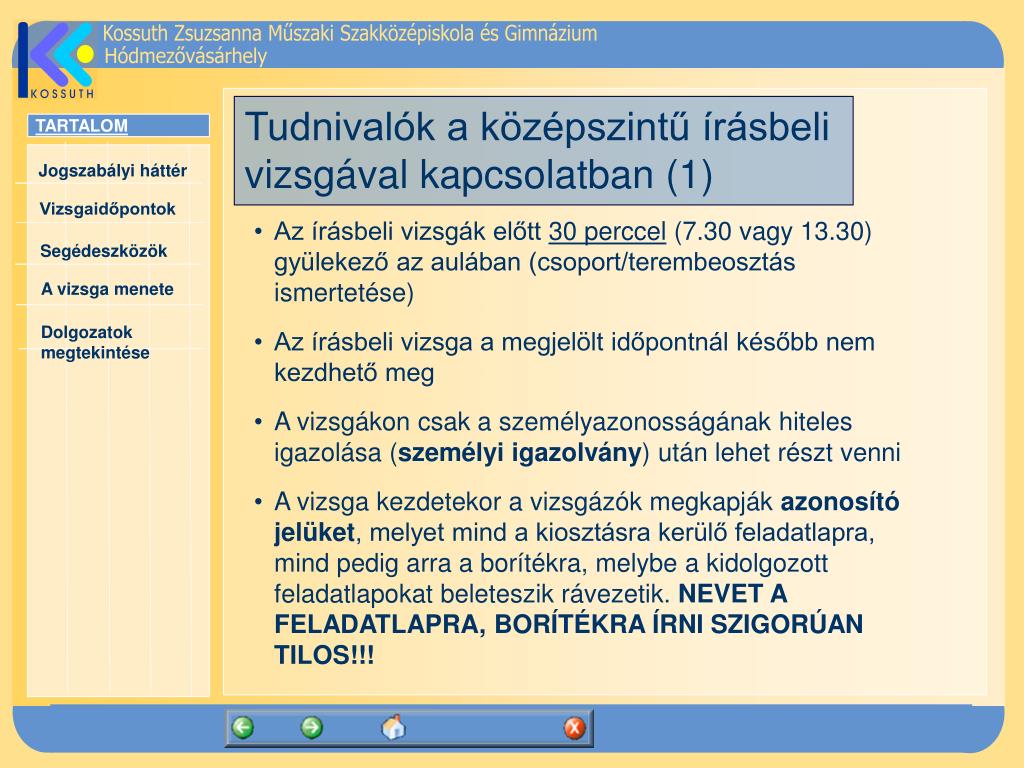Close the presentation with red X icon
The height and width of the screenshot is (768, 1024).
[x=575, y=728]
